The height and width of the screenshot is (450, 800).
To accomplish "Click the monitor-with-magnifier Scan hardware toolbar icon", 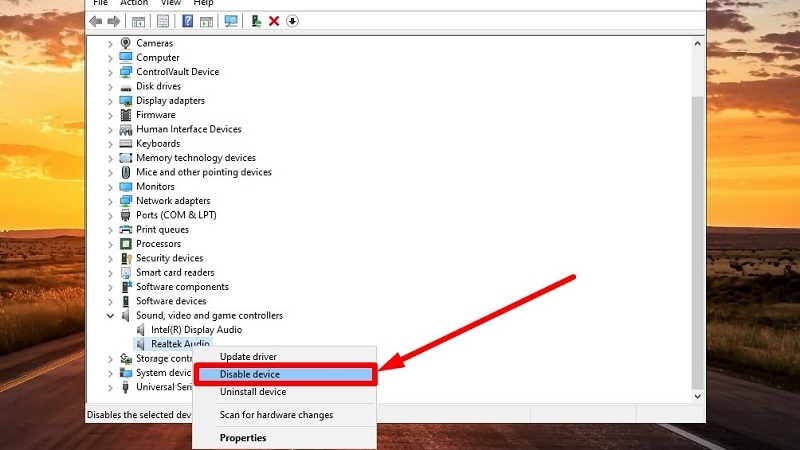I will coord(231,21).
